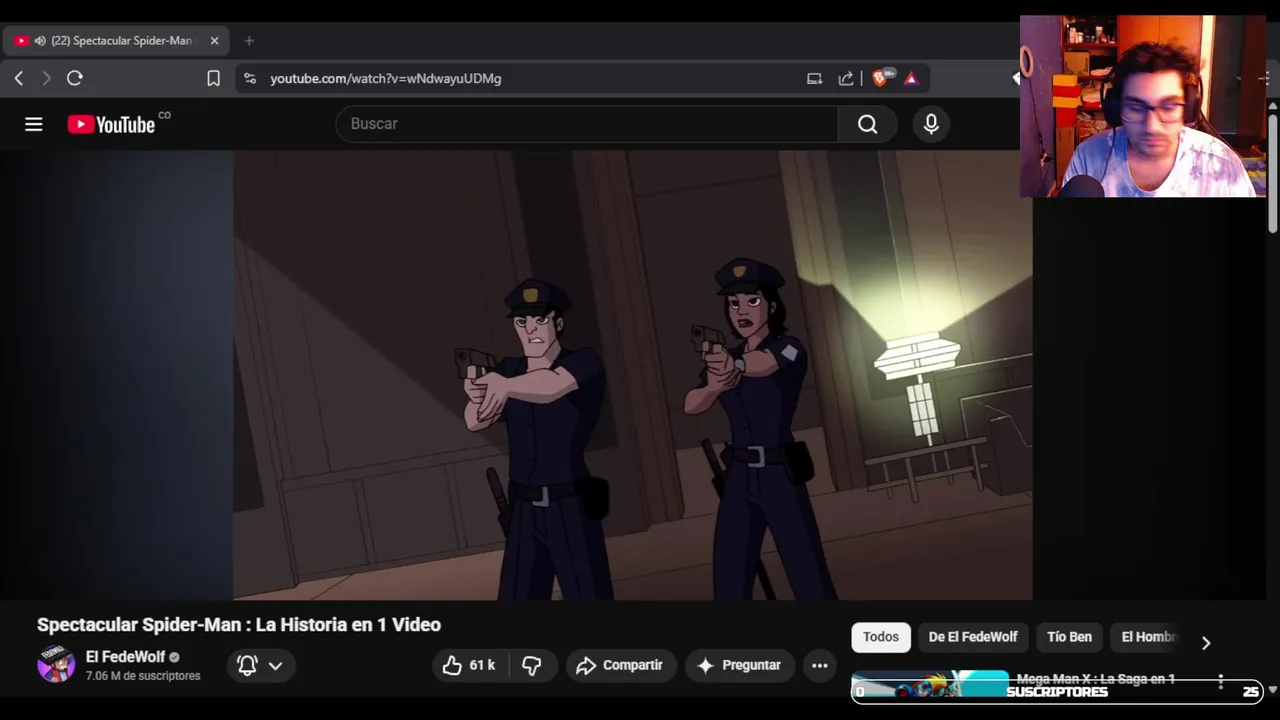
Task: Open the YouTube hamburger guide menu
Action: [34, 124]
